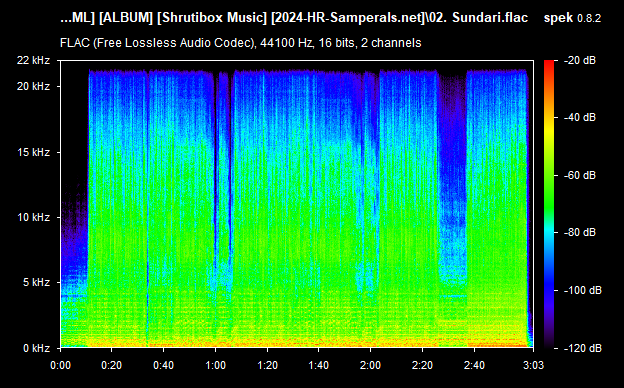624x388 pixels.
Task: Click the 1:40 time axis label
Action: (x=318, y=365)
